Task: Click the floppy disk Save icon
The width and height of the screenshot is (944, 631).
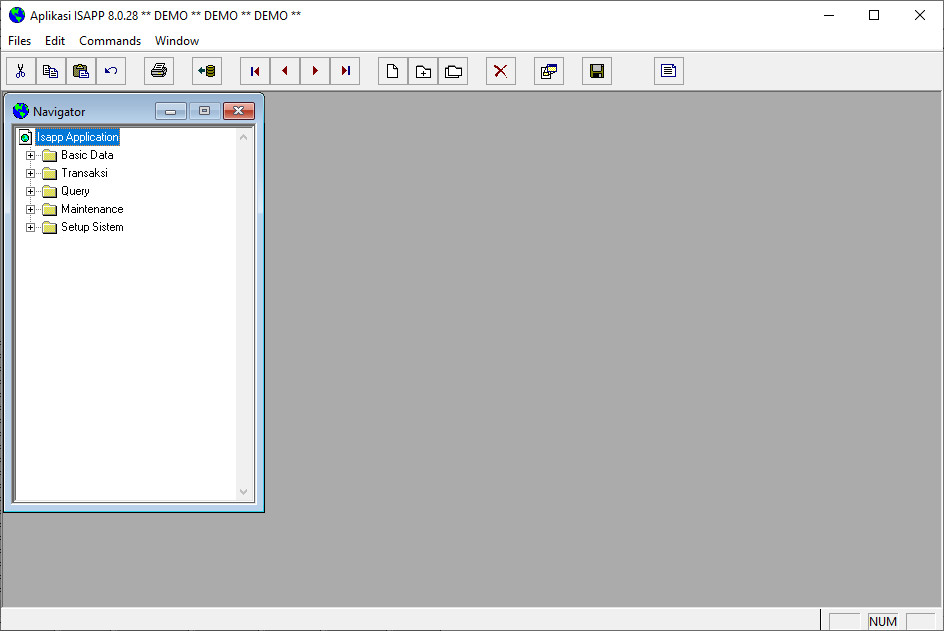Action: tap(596, 71)
